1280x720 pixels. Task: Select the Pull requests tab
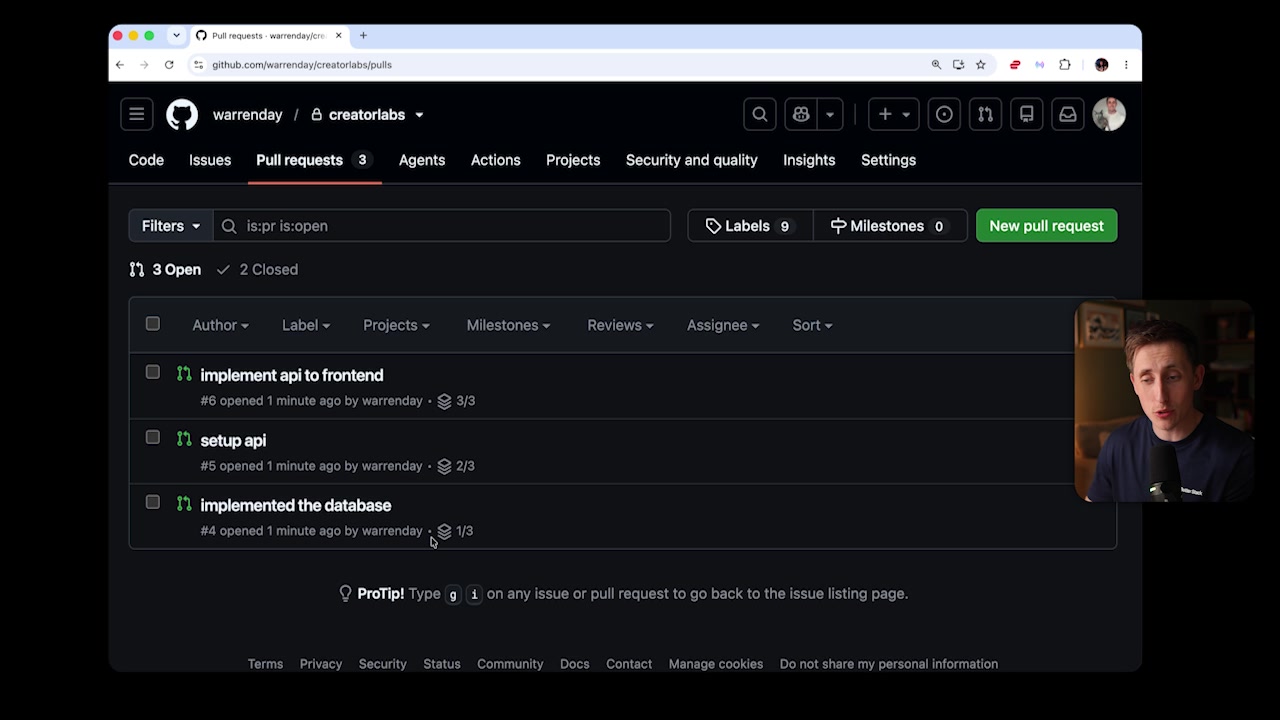click(315, 160)
